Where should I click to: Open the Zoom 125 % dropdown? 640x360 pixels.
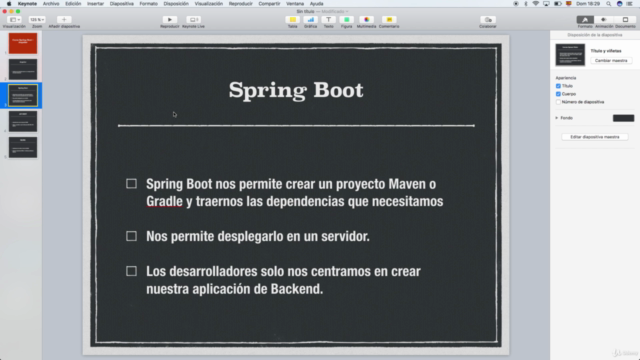[37, 20]
